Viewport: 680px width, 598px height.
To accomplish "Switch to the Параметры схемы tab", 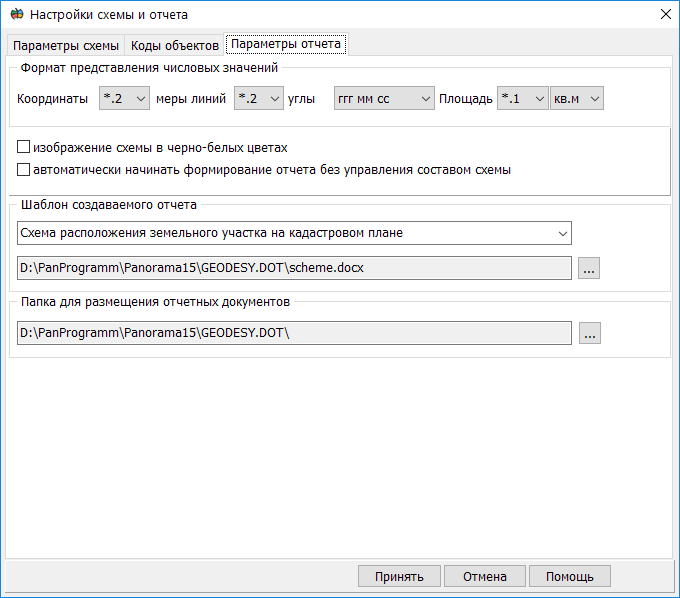I will (x=66, y=46).
